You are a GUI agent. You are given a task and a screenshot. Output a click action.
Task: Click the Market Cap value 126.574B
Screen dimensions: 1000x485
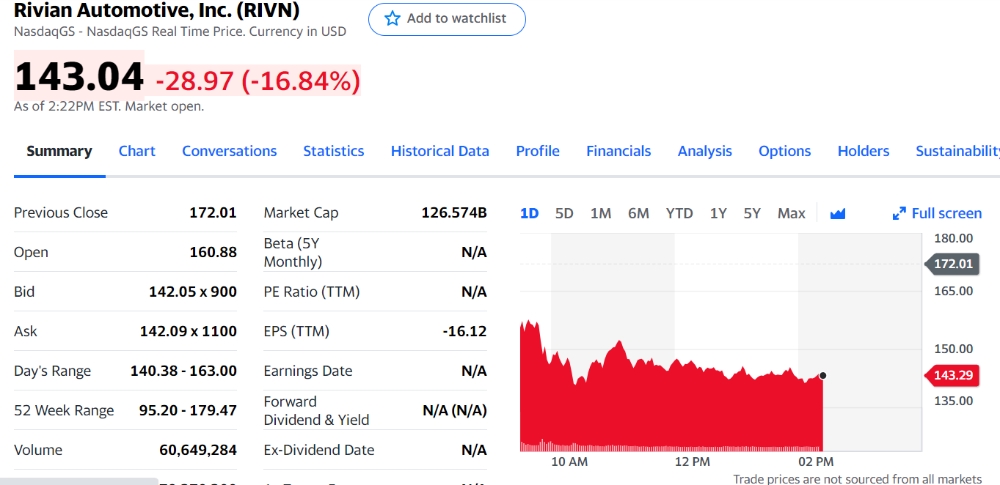tap(454, 213)
